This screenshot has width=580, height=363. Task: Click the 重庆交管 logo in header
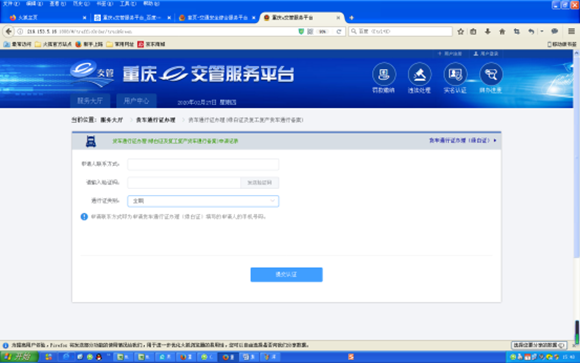pos(92,73)
